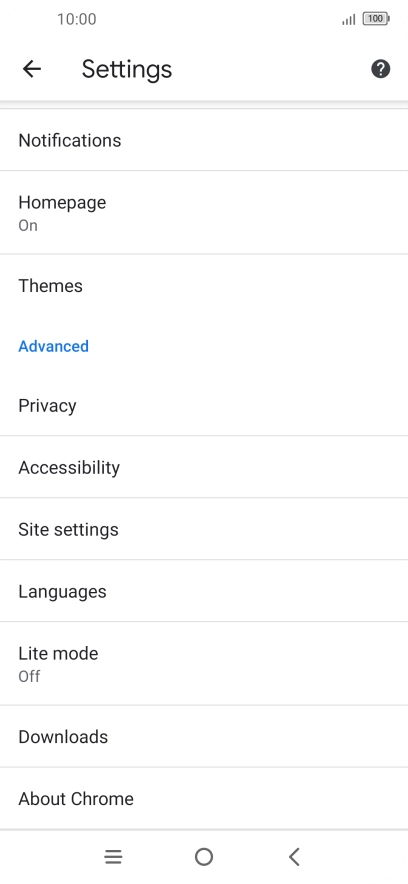Select the Advanced section header
The width and height of the screenshot is (408, 884).
click(x=54, y=346)
